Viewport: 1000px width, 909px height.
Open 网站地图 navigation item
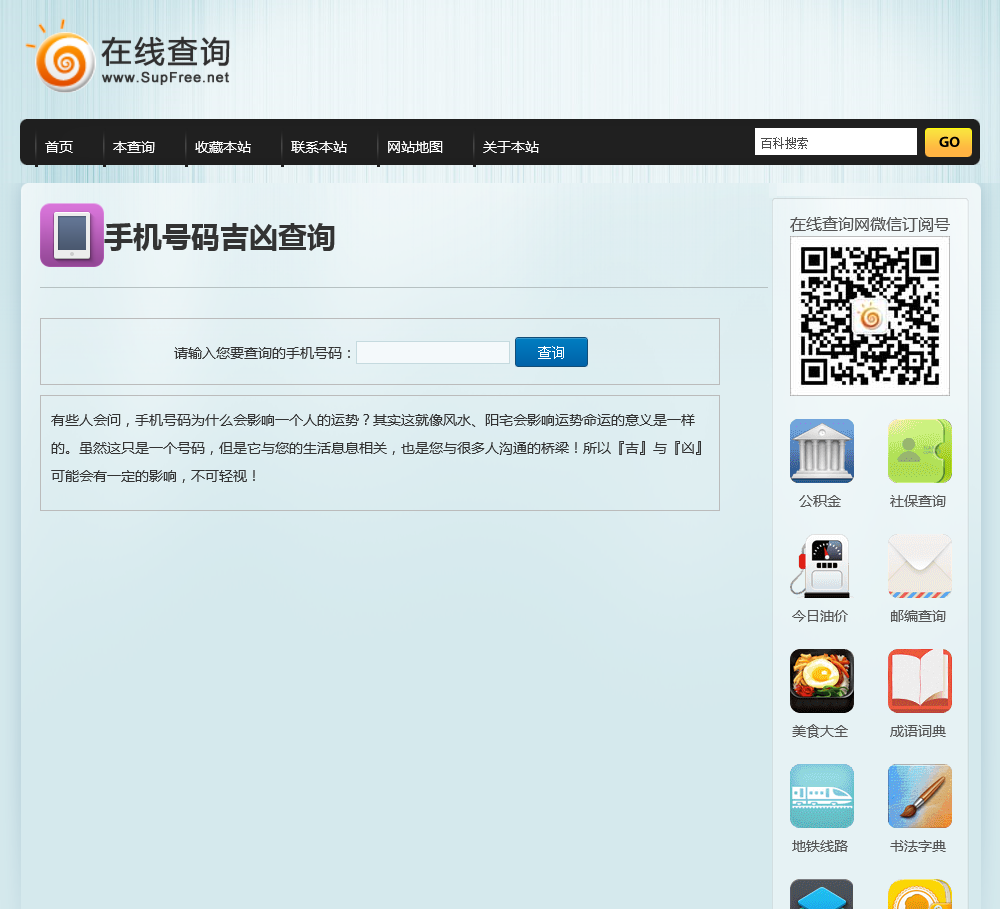pos(415,147)
